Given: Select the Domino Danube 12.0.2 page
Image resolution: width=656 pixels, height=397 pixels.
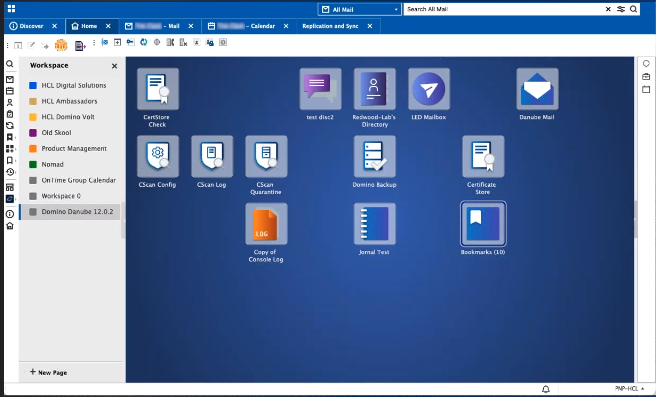Looking at the screenshot, I should 70,212.
